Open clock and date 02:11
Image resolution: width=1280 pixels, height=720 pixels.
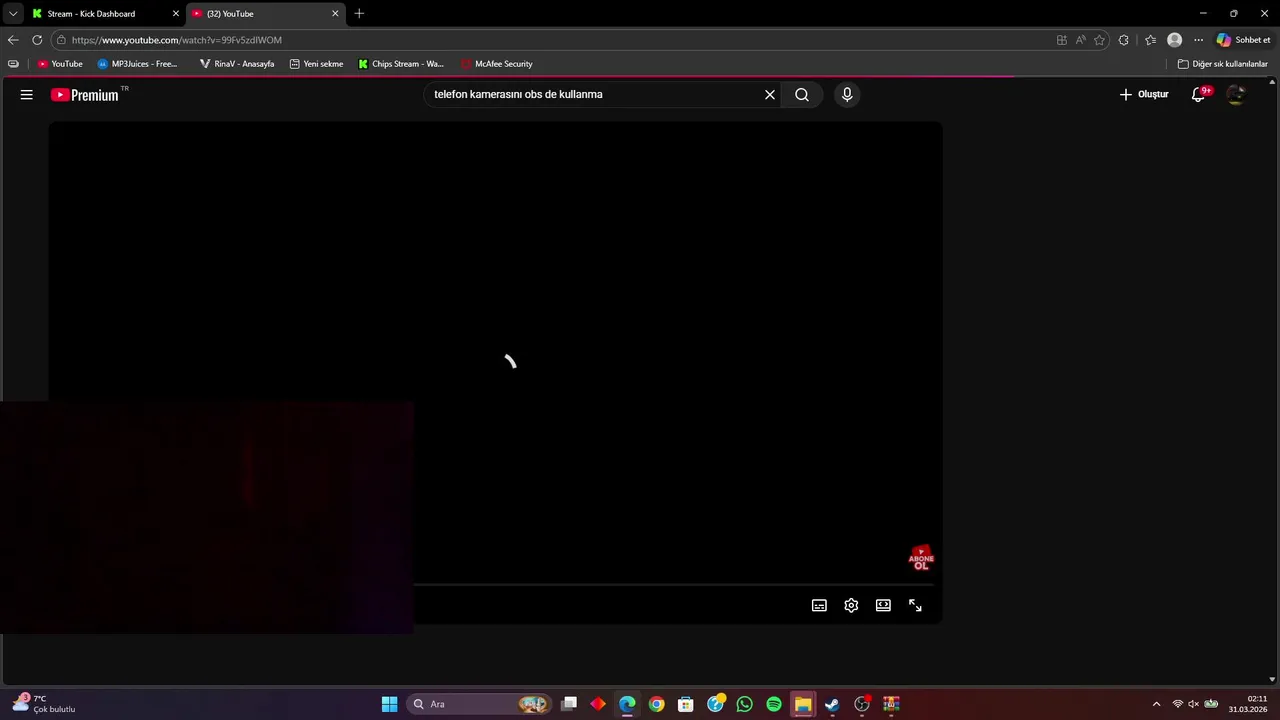coord(1249,704)
